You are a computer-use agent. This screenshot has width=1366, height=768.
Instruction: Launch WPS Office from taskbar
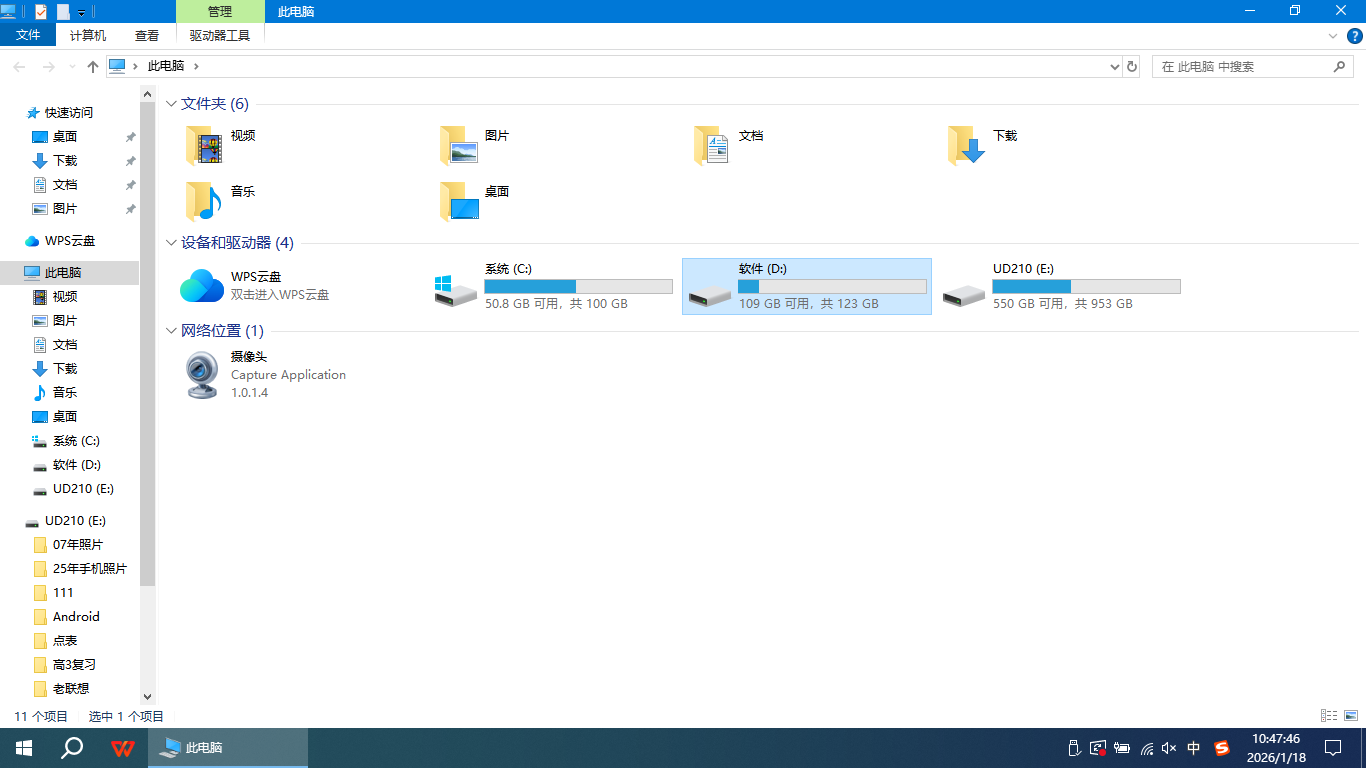click(x=123, y=748)
